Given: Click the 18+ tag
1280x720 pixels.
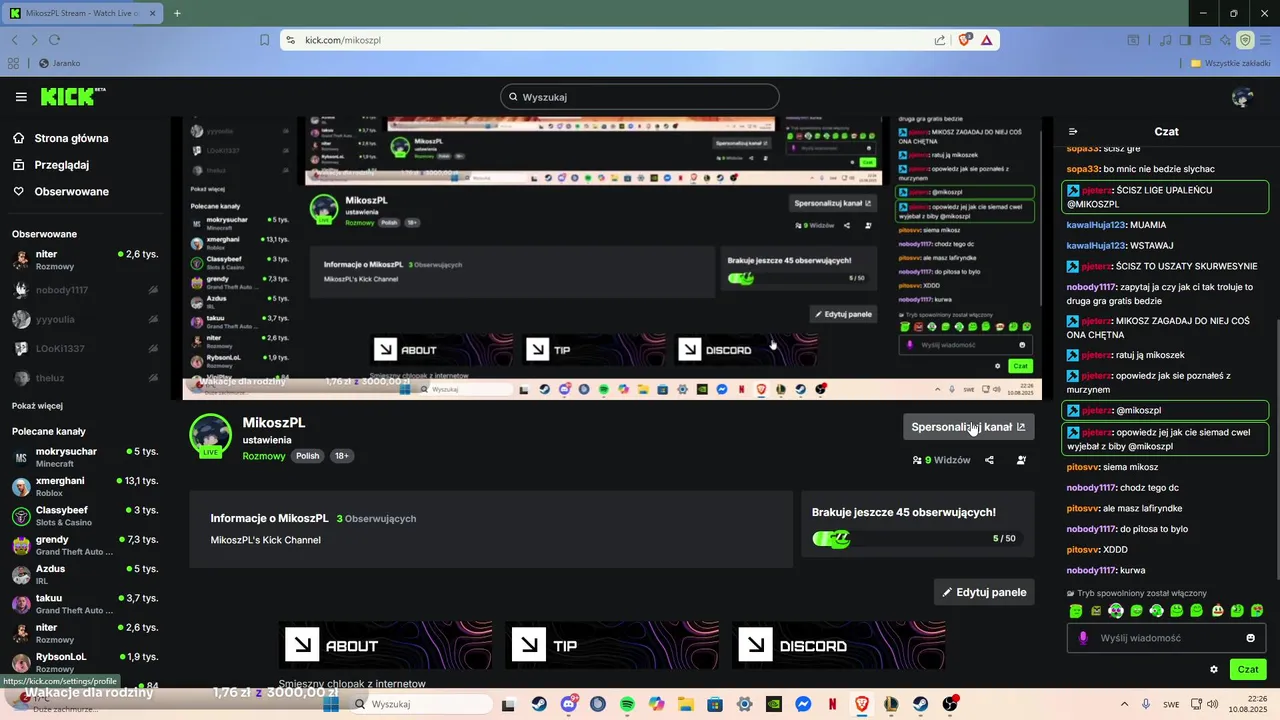Looking at the screenshot, I should (x=341, y=456).
